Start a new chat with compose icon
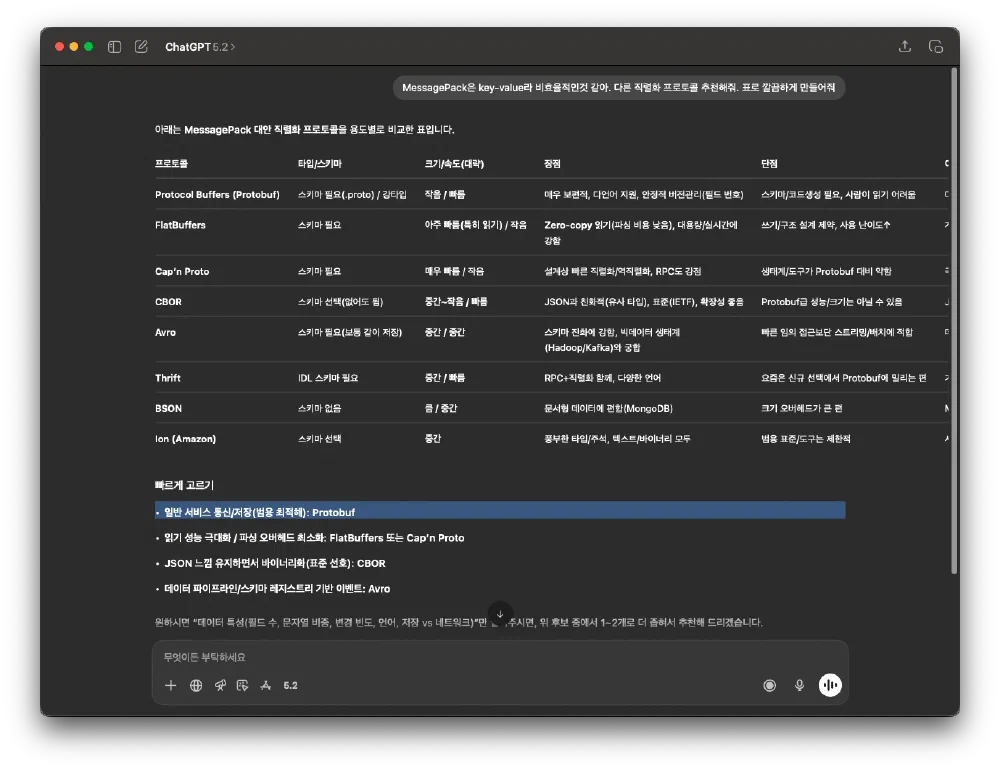 tap(141, 47)
